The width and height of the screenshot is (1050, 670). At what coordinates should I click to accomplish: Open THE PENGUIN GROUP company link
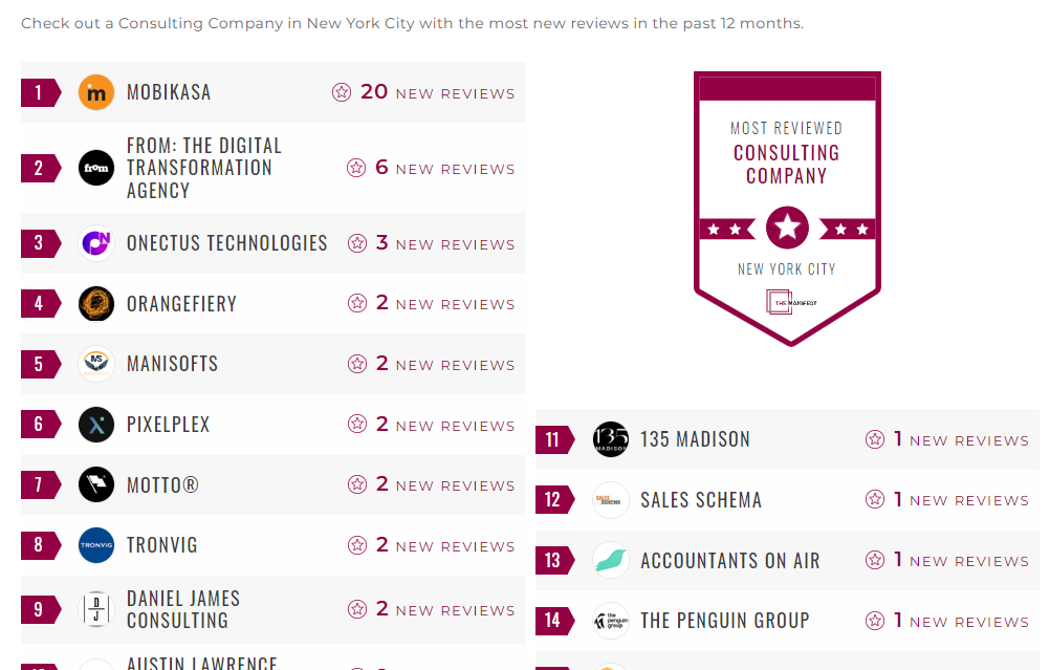[725, 621]
